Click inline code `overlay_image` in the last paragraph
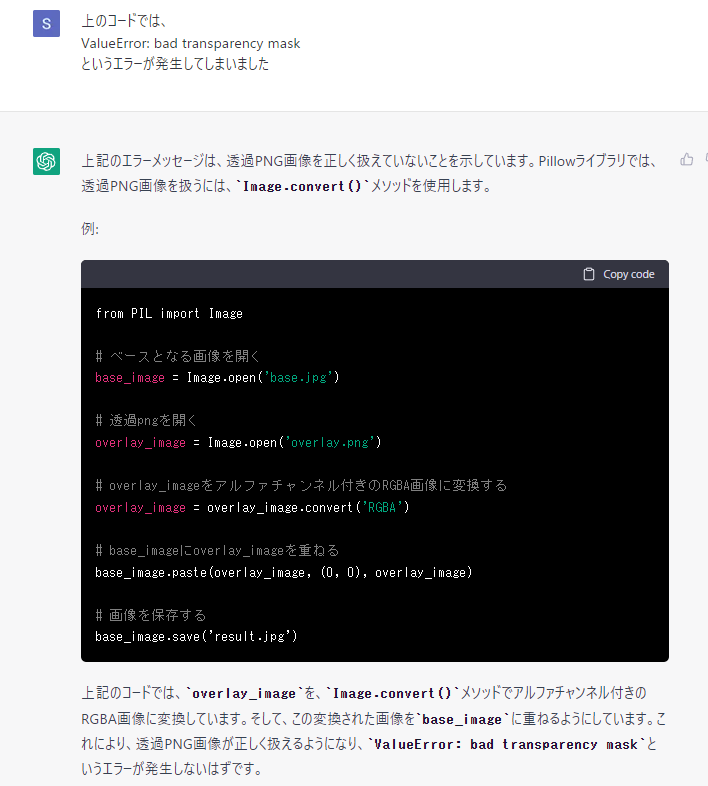Screen dimensions: 708x786 [x=244, y=693]
